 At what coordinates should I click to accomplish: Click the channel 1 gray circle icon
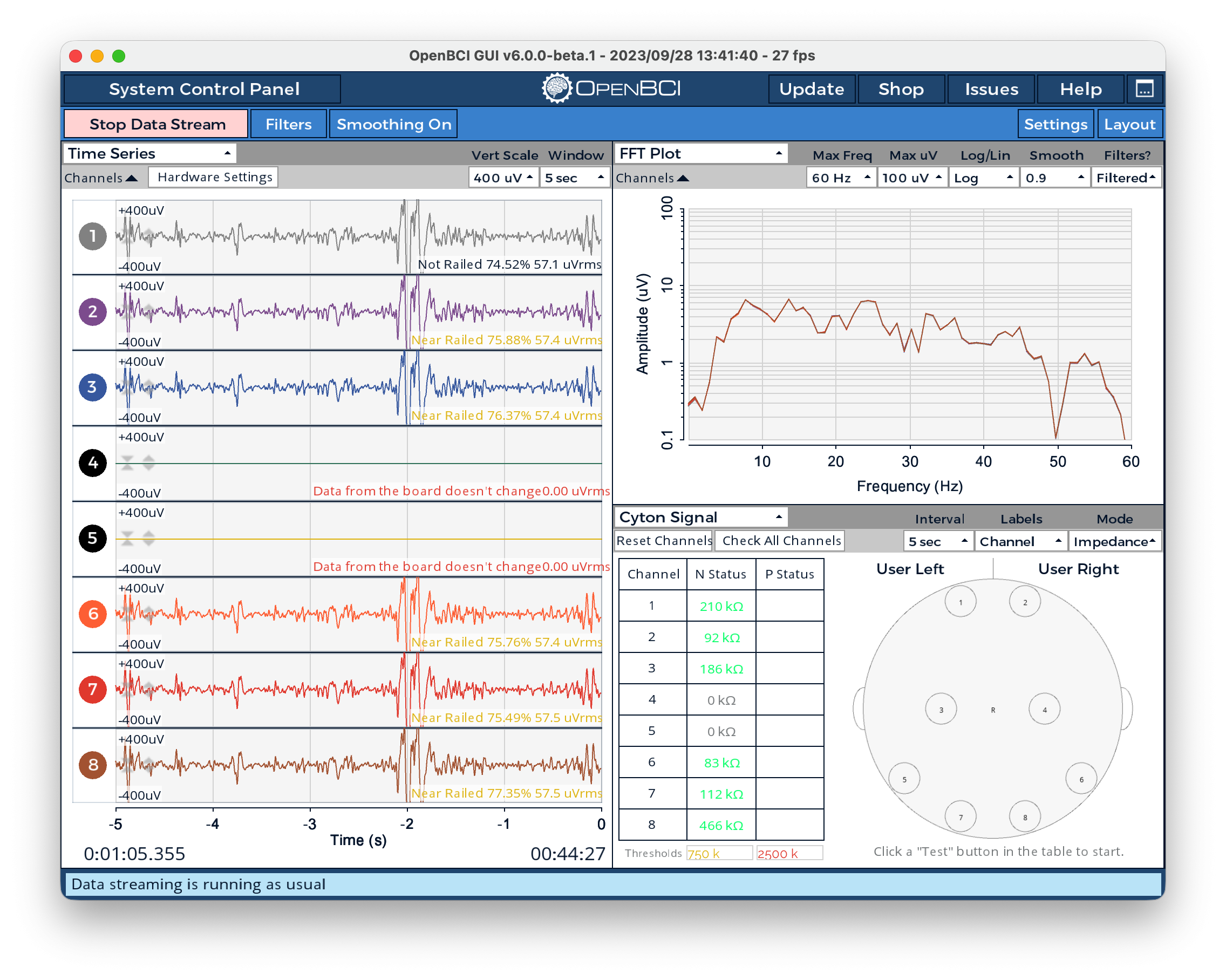[x=93, y=236]
